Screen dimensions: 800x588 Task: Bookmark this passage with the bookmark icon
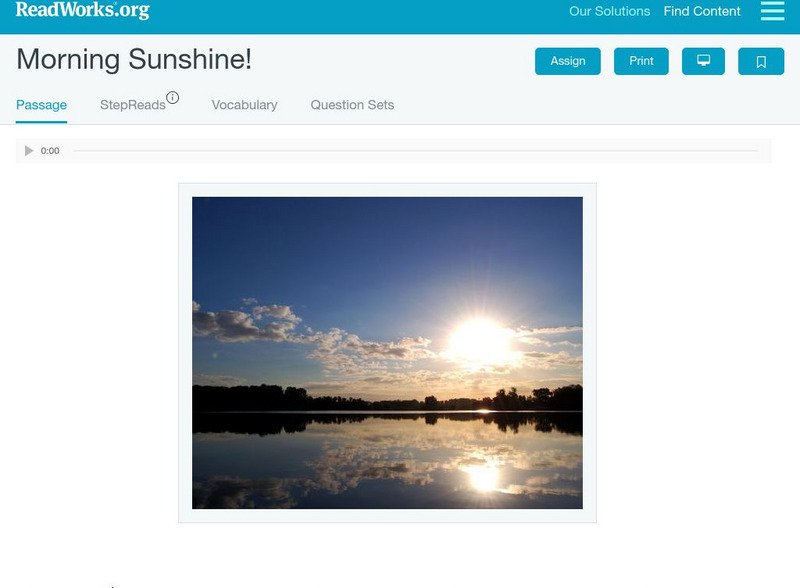point(761,61)
